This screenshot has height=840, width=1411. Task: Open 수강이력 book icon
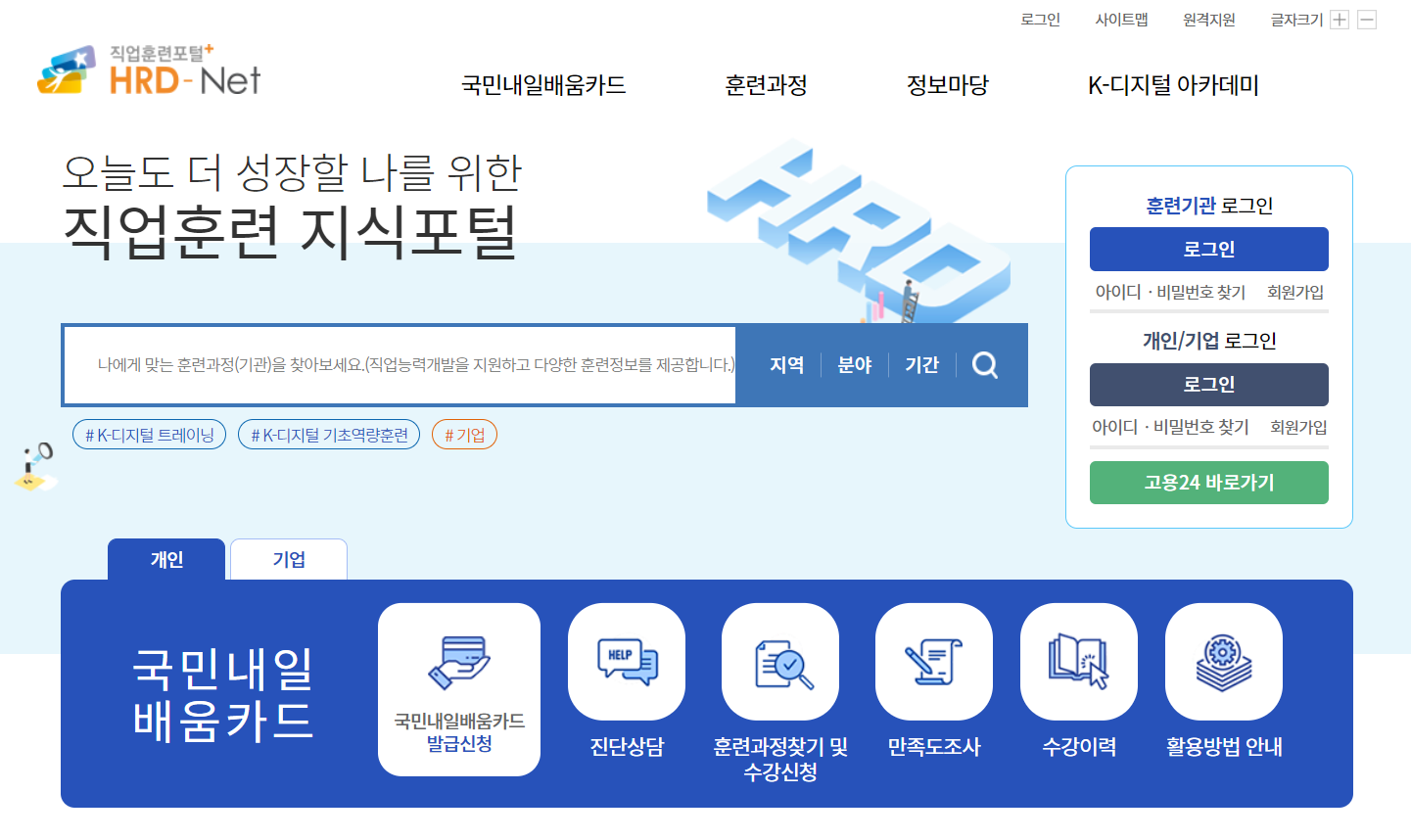click(x=1079, y=662)
